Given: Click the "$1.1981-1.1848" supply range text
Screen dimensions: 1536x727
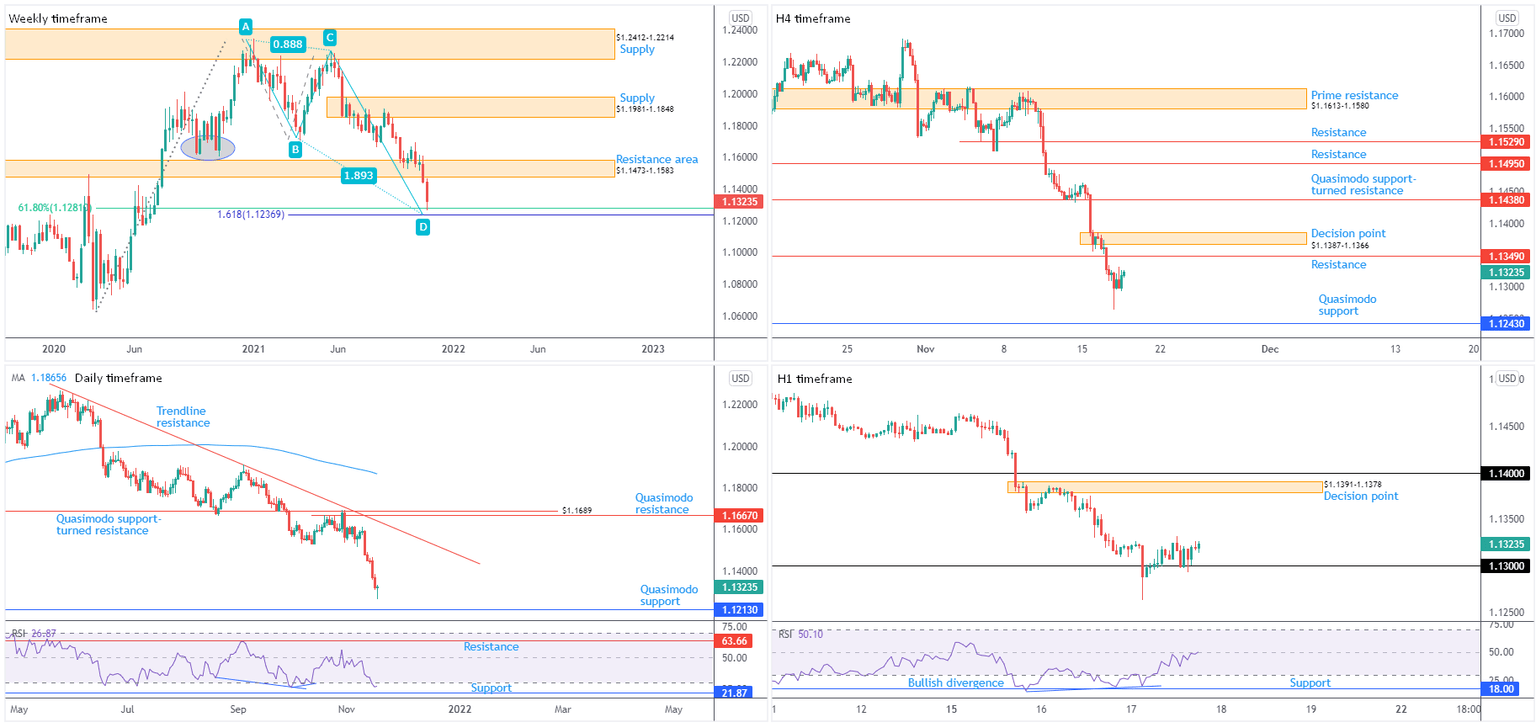Looking at the screenshot, I should (x=644, y=108).
